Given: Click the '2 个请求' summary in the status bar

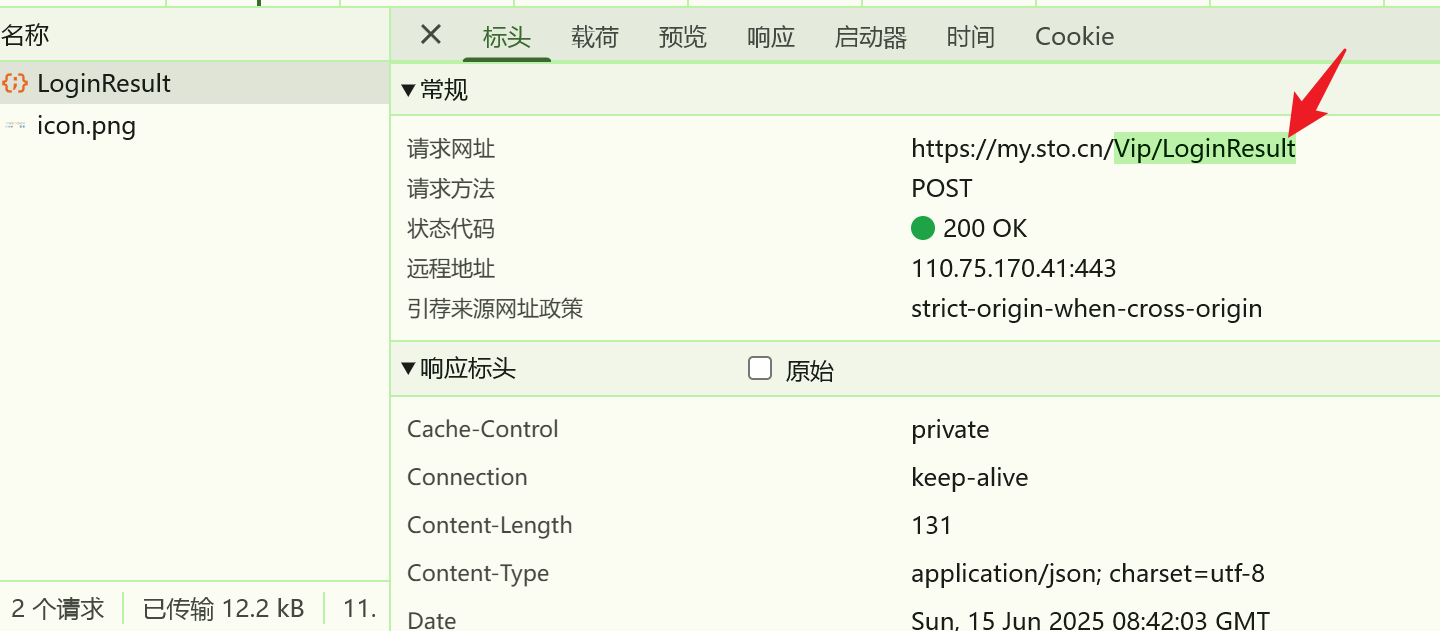Looking at the screenshot, I should (59, 607).
